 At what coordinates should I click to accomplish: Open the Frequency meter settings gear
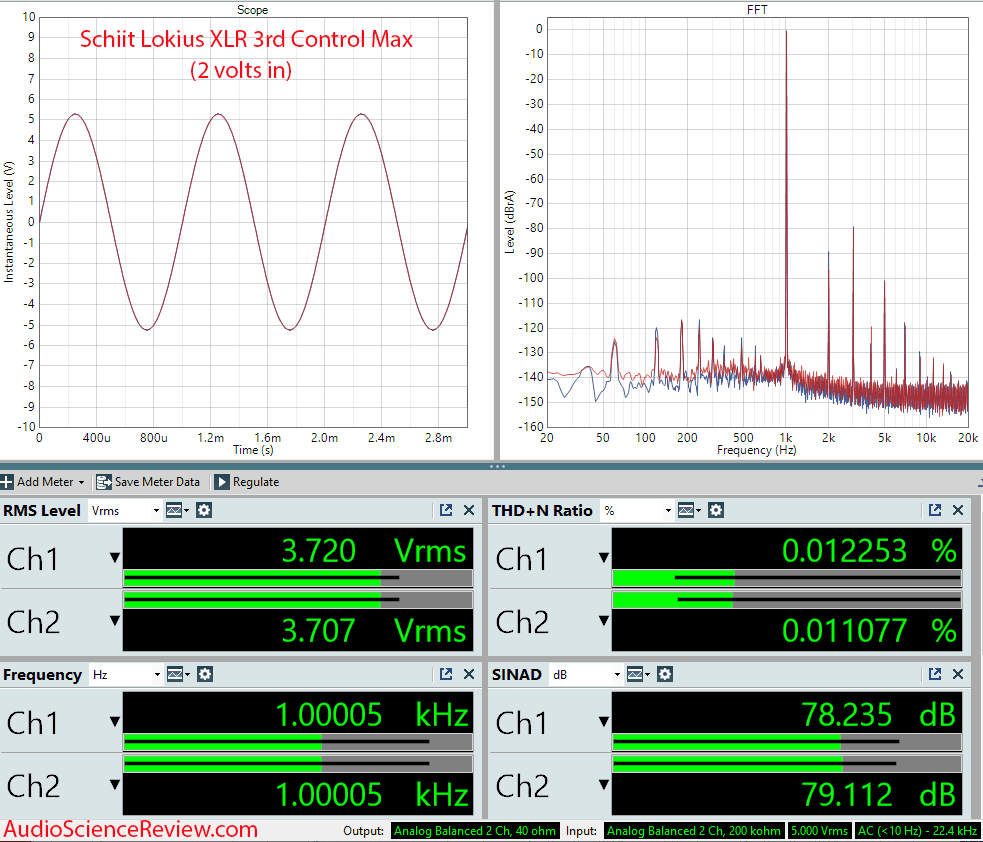coord(204,675)
